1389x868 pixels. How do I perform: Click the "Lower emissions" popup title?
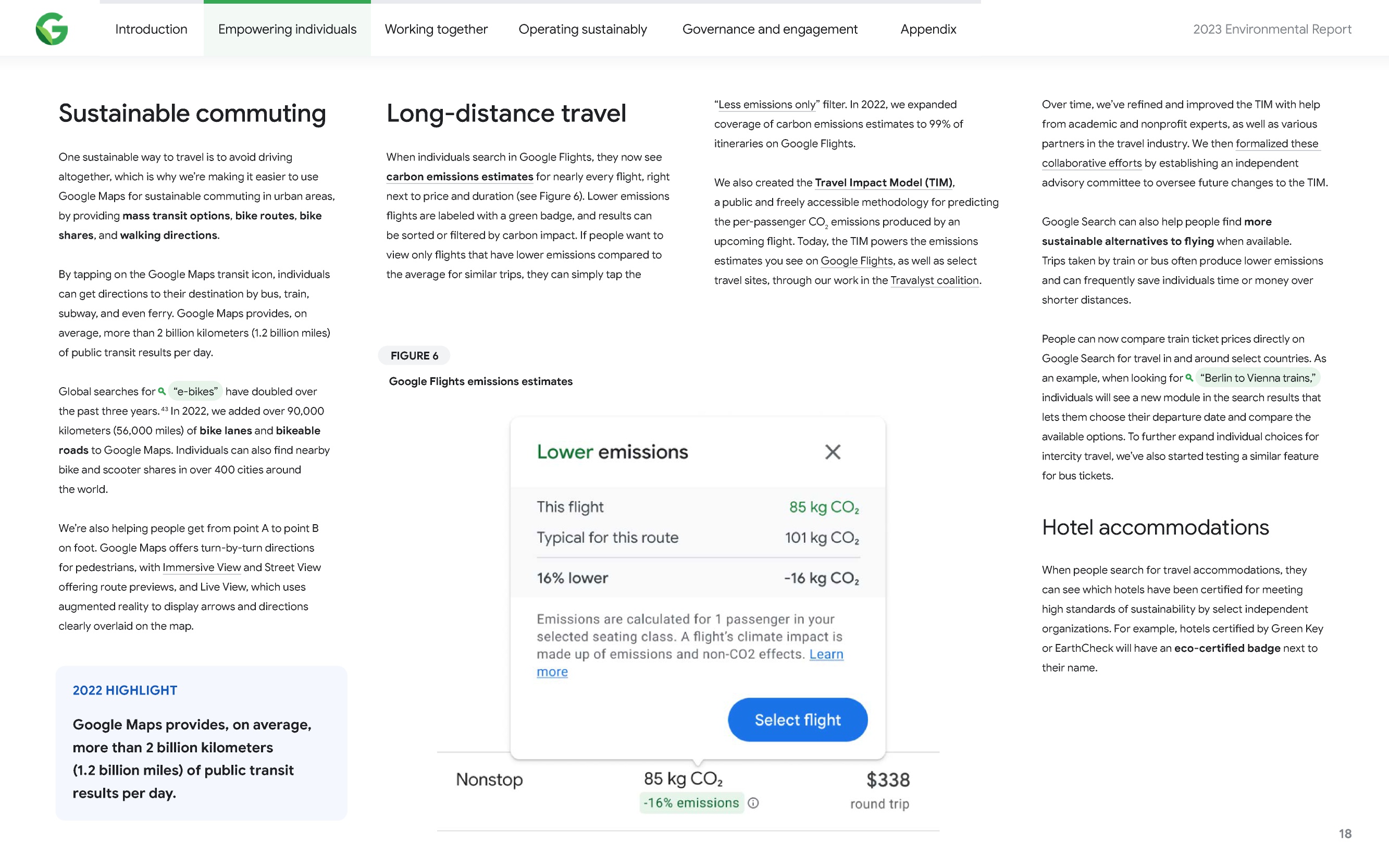point(612,452)
